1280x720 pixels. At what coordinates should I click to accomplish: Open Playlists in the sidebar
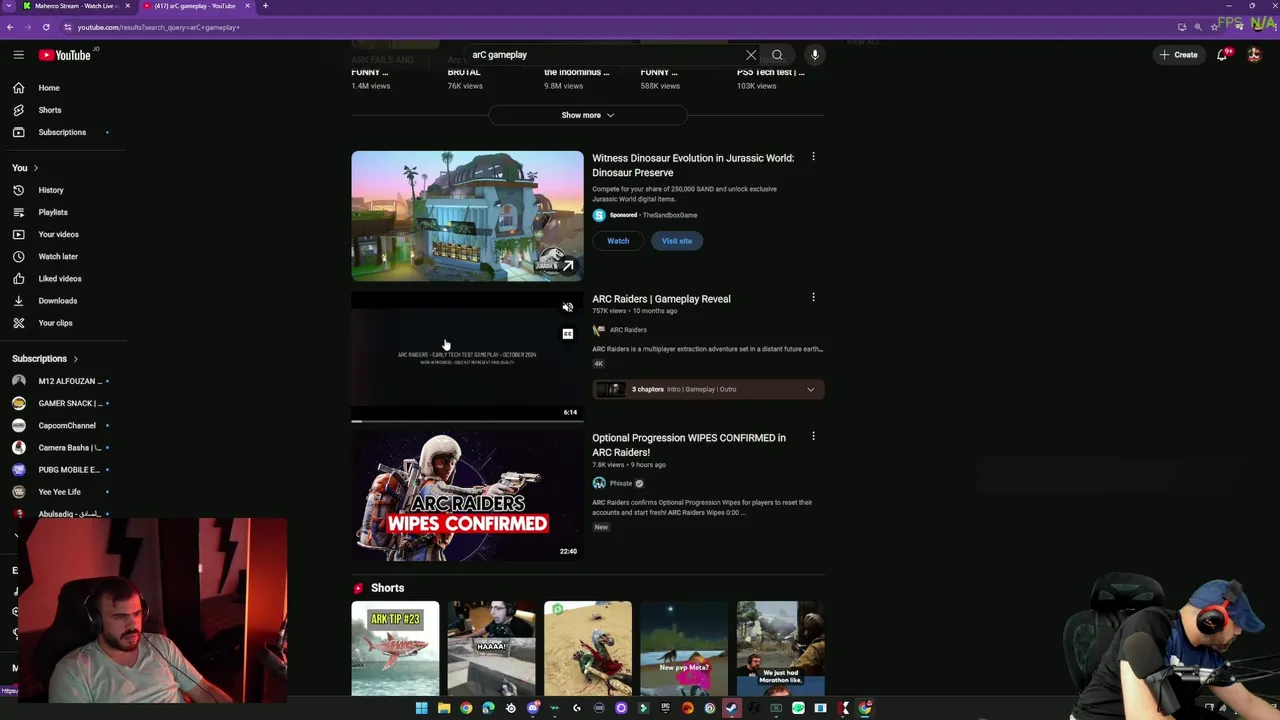click(x=52, y=212)
